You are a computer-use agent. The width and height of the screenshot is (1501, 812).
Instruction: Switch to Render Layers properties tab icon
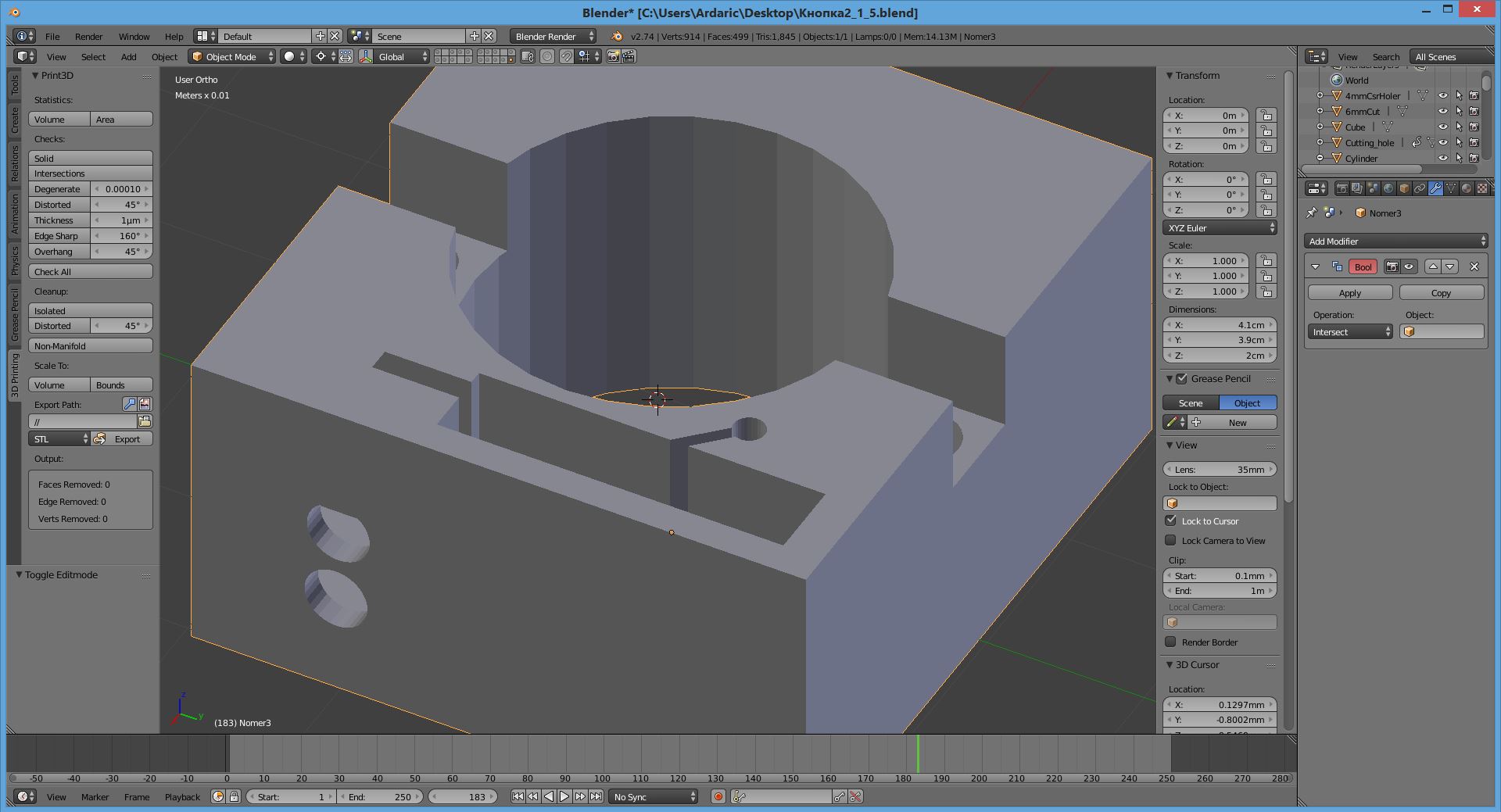(1357, 188)
